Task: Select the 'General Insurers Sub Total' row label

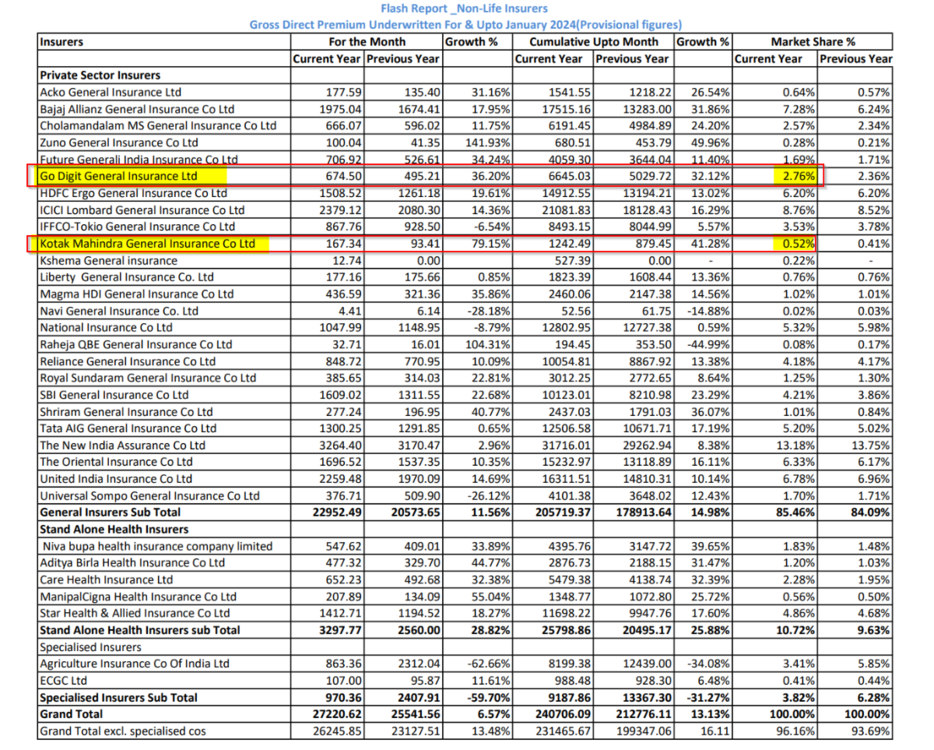Action: click(110, 513)
